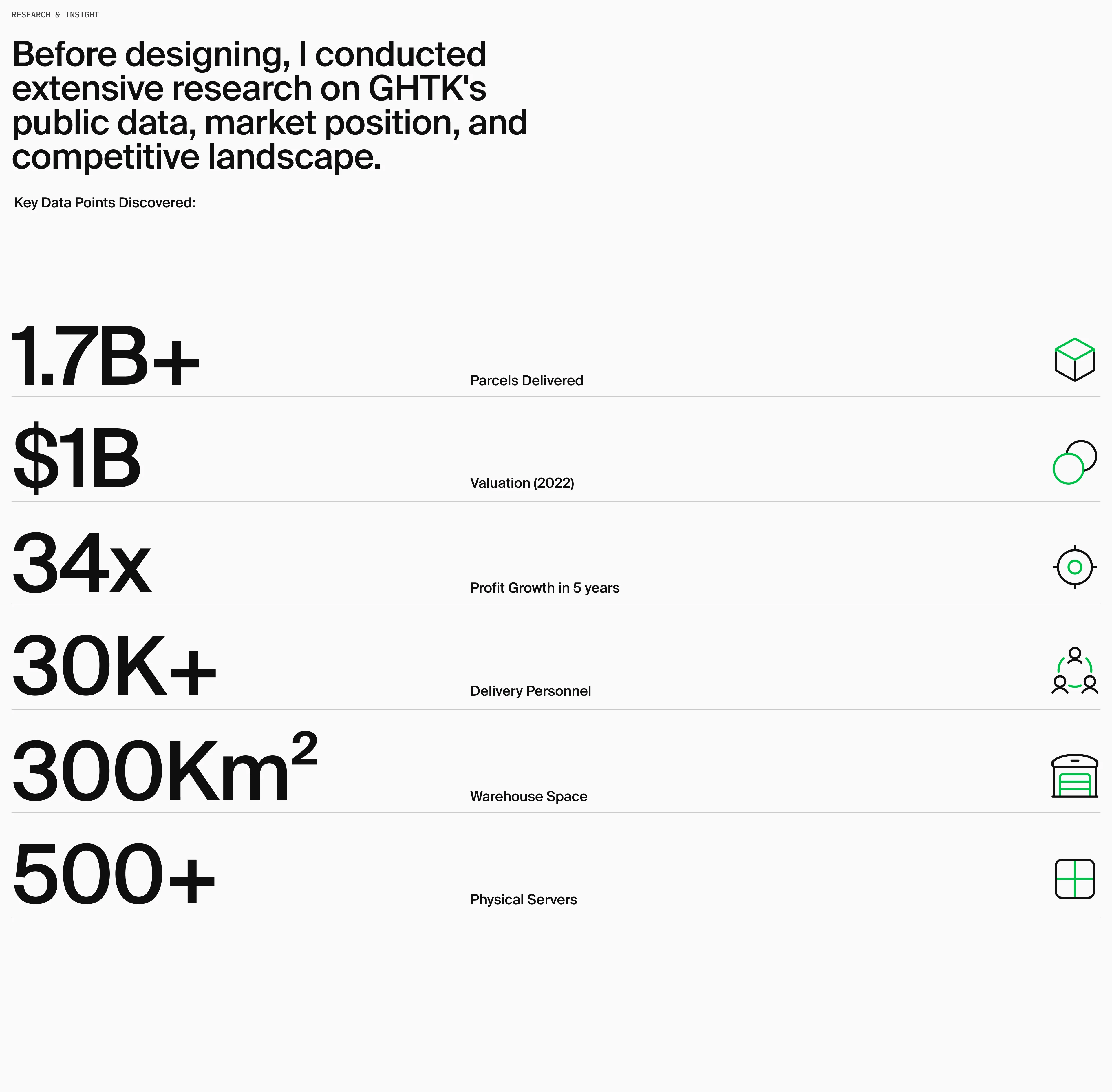Image resolution: width=1112 pixels, height=1092 pixels.
Task: Click the 34x growth figure
Action: tap(81, 563)
